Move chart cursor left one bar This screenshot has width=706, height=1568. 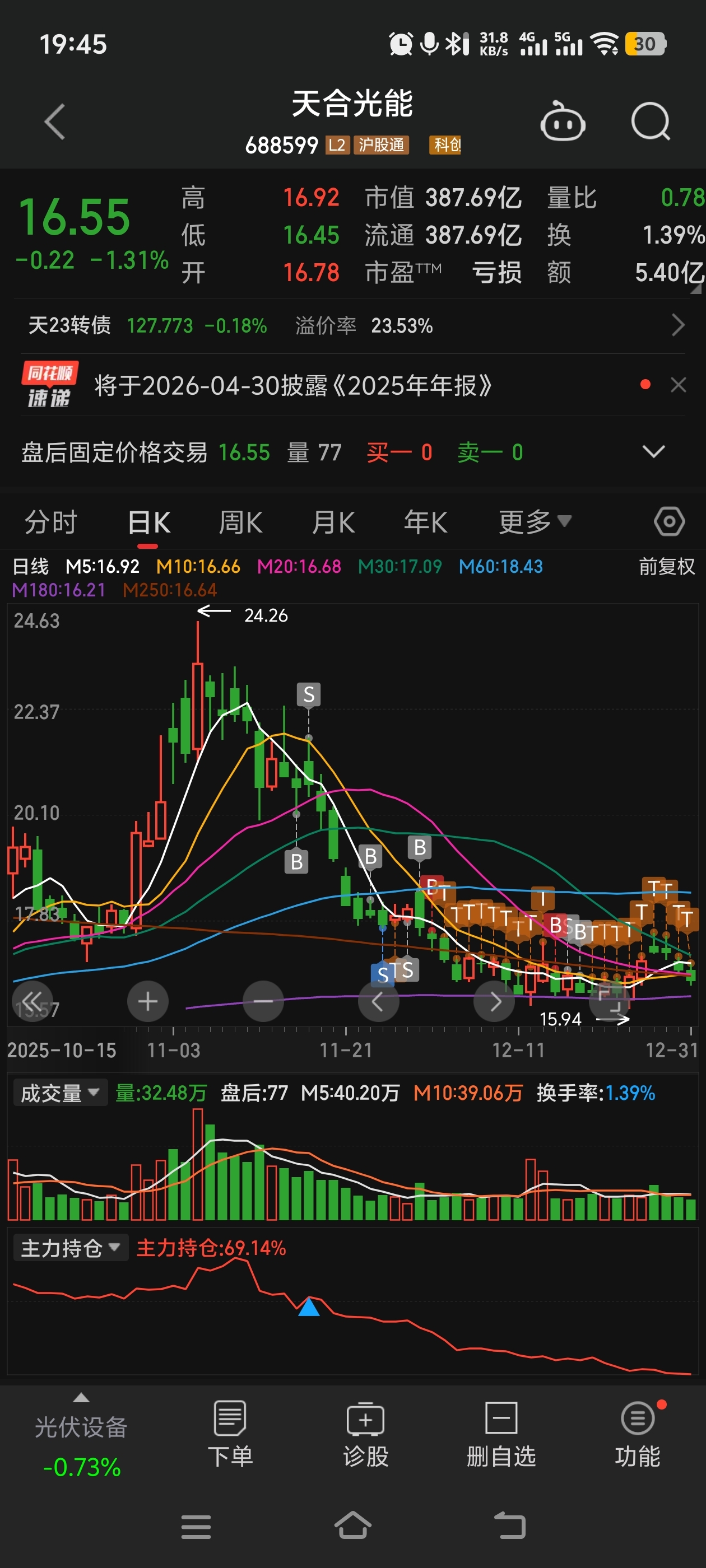click(x=378, y=1001)
